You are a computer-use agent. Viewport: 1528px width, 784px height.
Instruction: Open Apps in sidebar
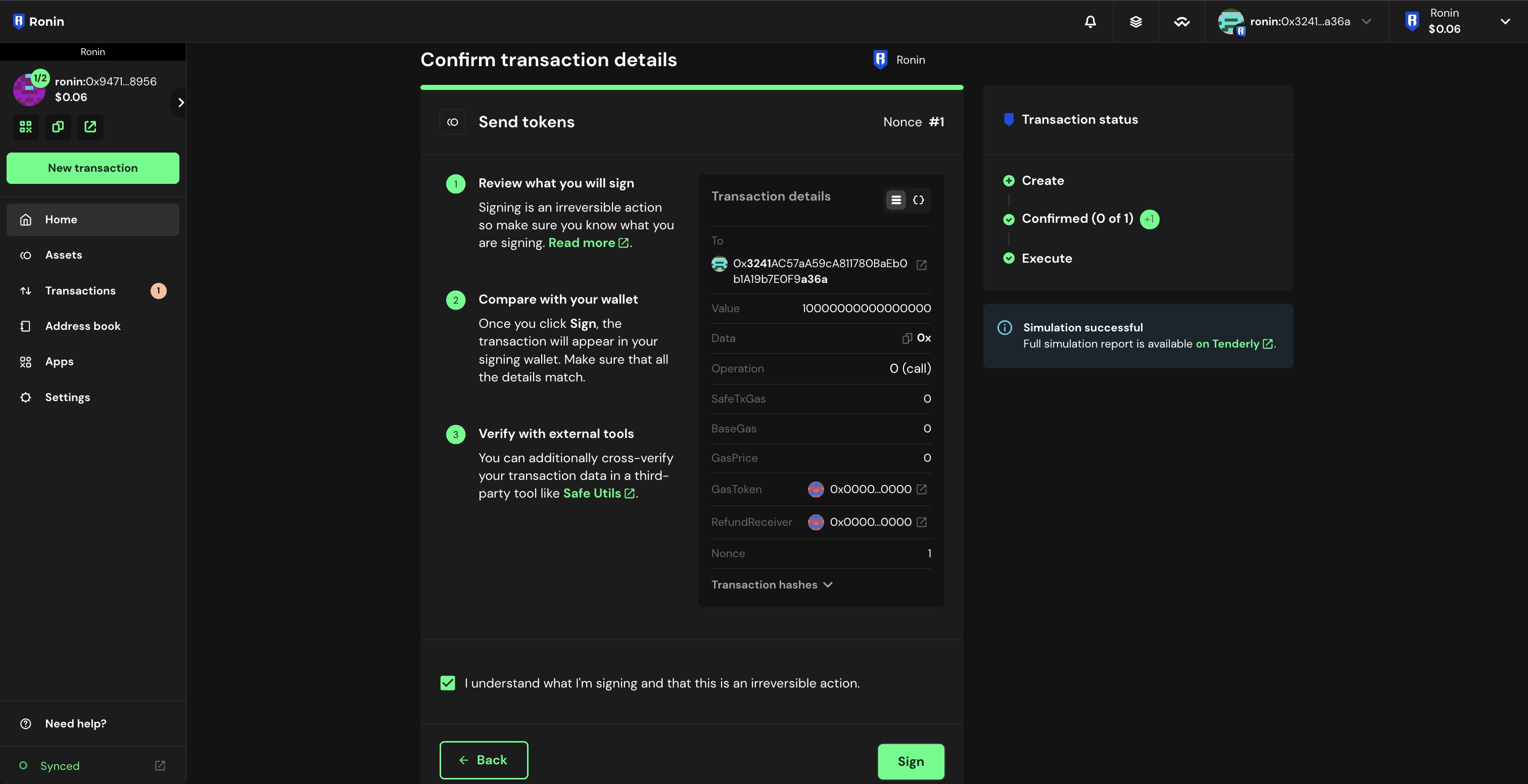tap(92, 362)
